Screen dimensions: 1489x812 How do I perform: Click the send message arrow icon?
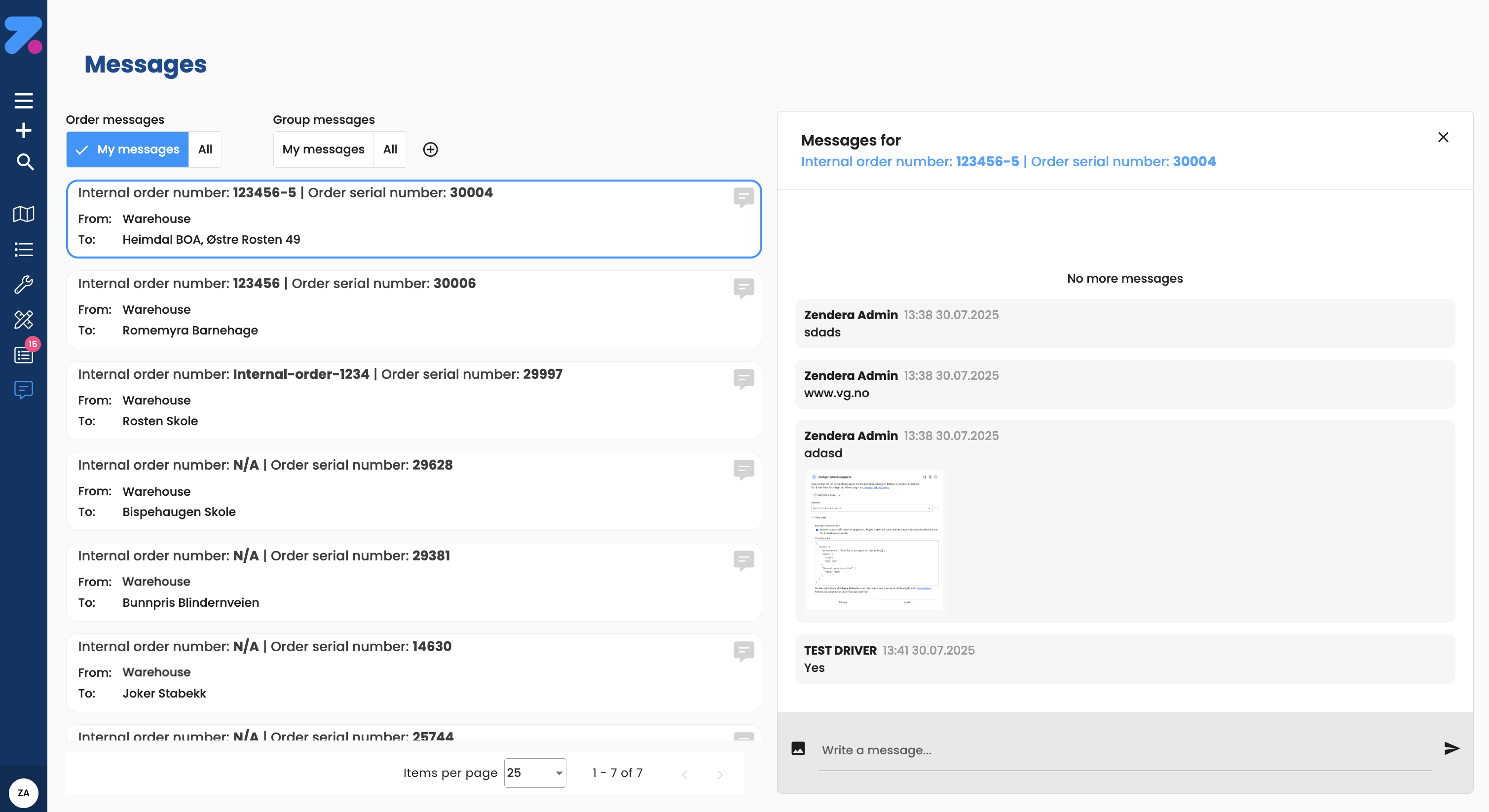click(1451, 748)
